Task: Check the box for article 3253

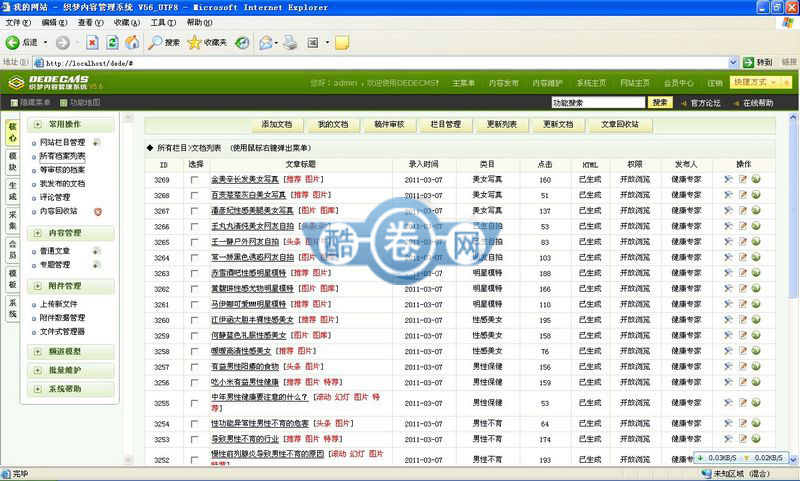Action: 194,439
